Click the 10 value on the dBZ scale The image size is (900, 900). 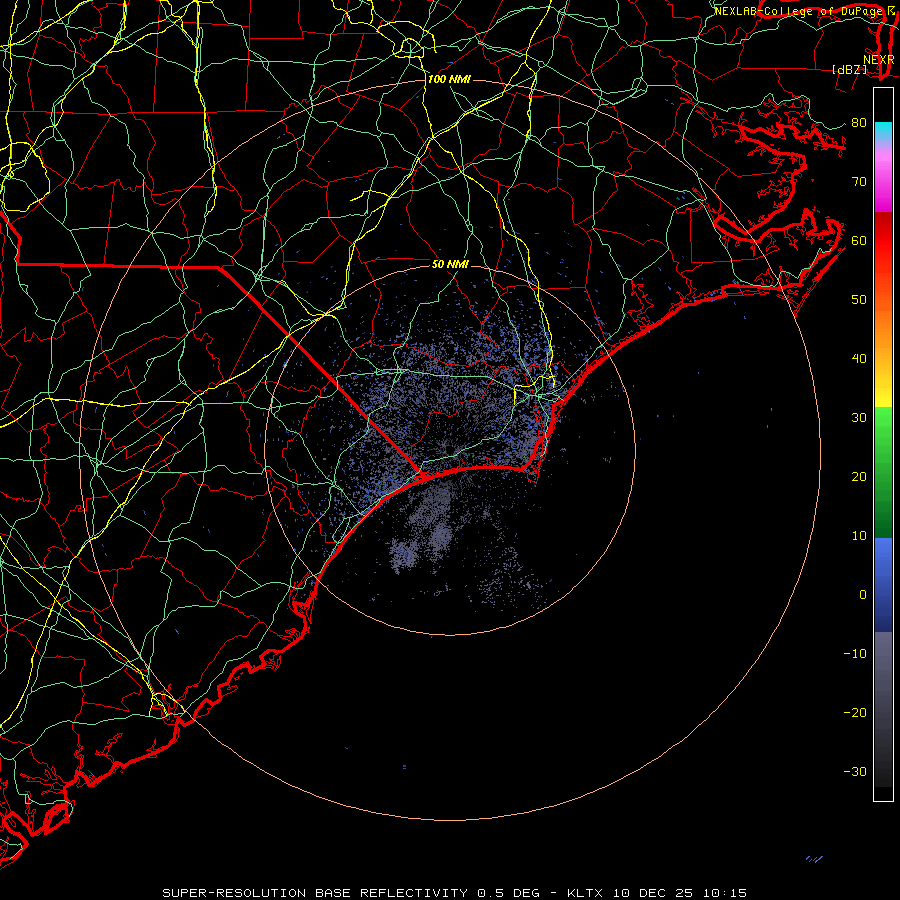859,536
